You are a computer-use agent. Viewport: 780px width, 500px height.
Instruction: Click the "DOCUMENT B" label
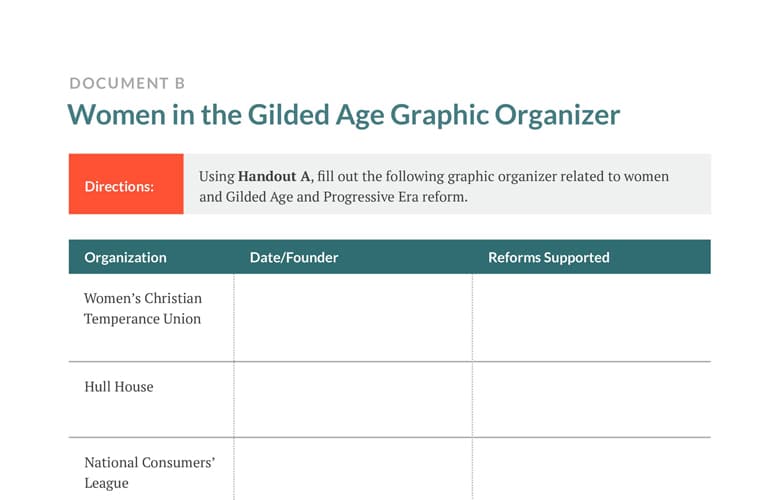point(127,84)
